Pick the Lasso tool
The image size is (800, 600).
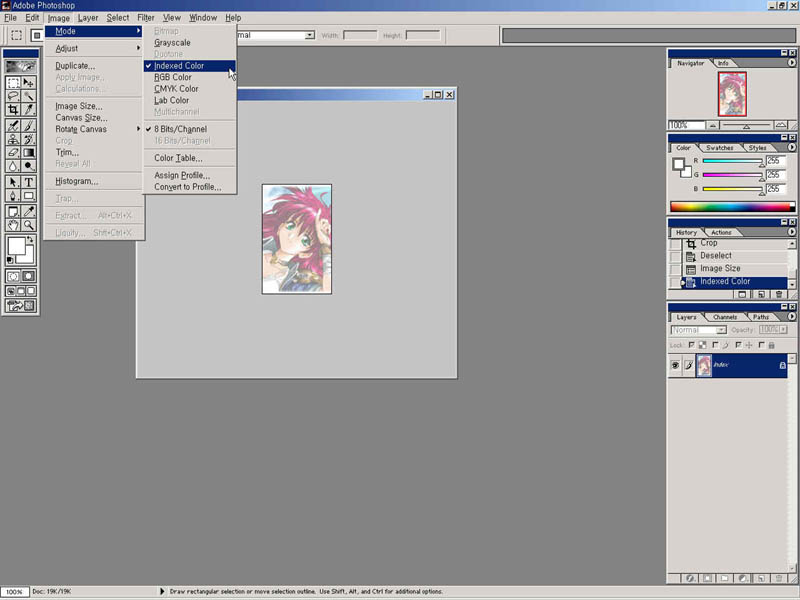13,96
